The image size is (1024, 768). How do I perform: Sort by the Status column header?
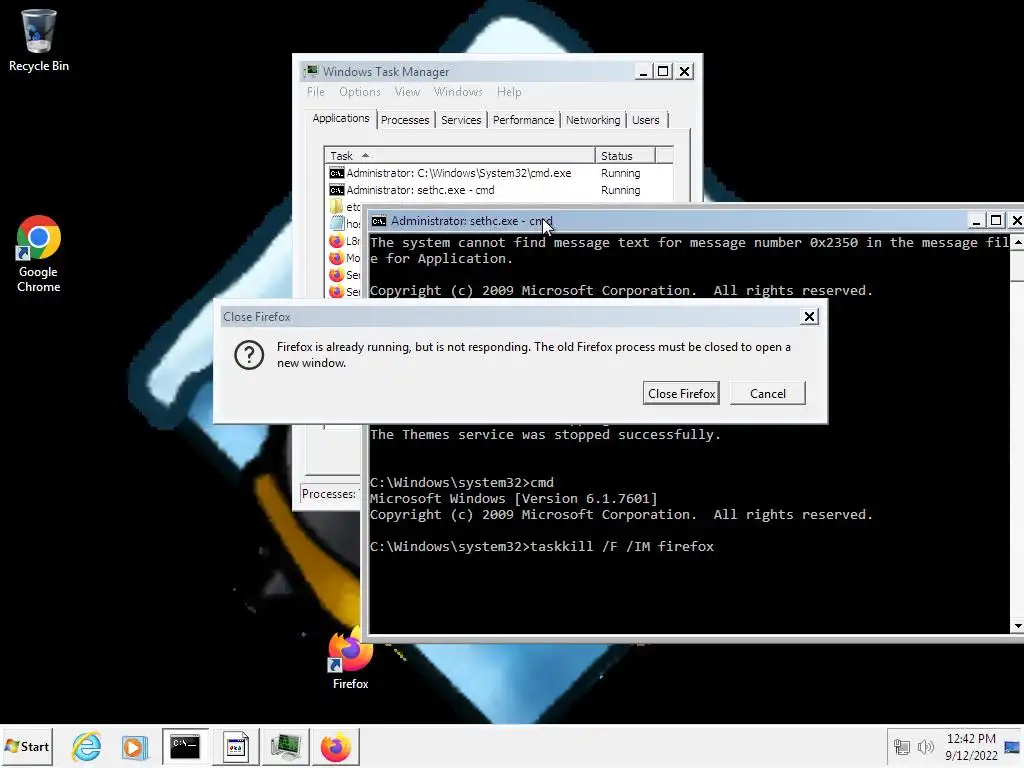pyautogui.click(x=624, y=155)
